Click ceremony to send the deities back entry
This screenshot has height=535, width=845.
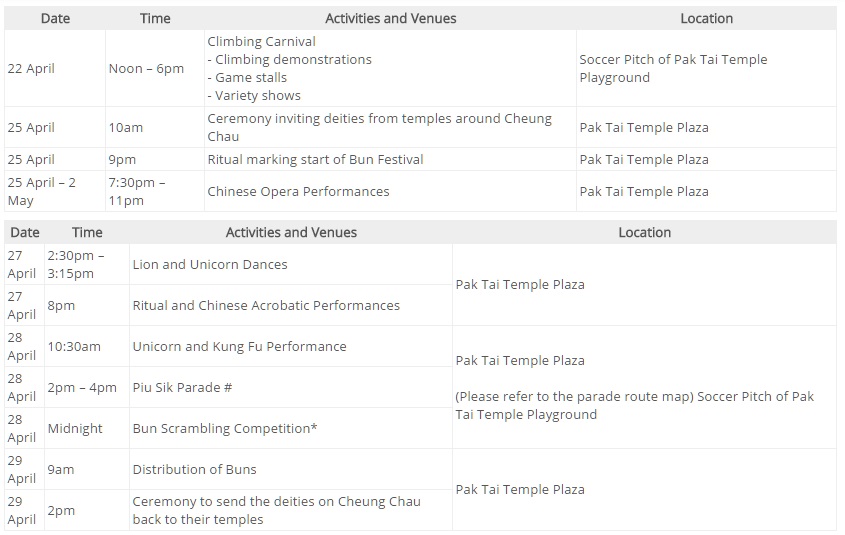point(276,510)
